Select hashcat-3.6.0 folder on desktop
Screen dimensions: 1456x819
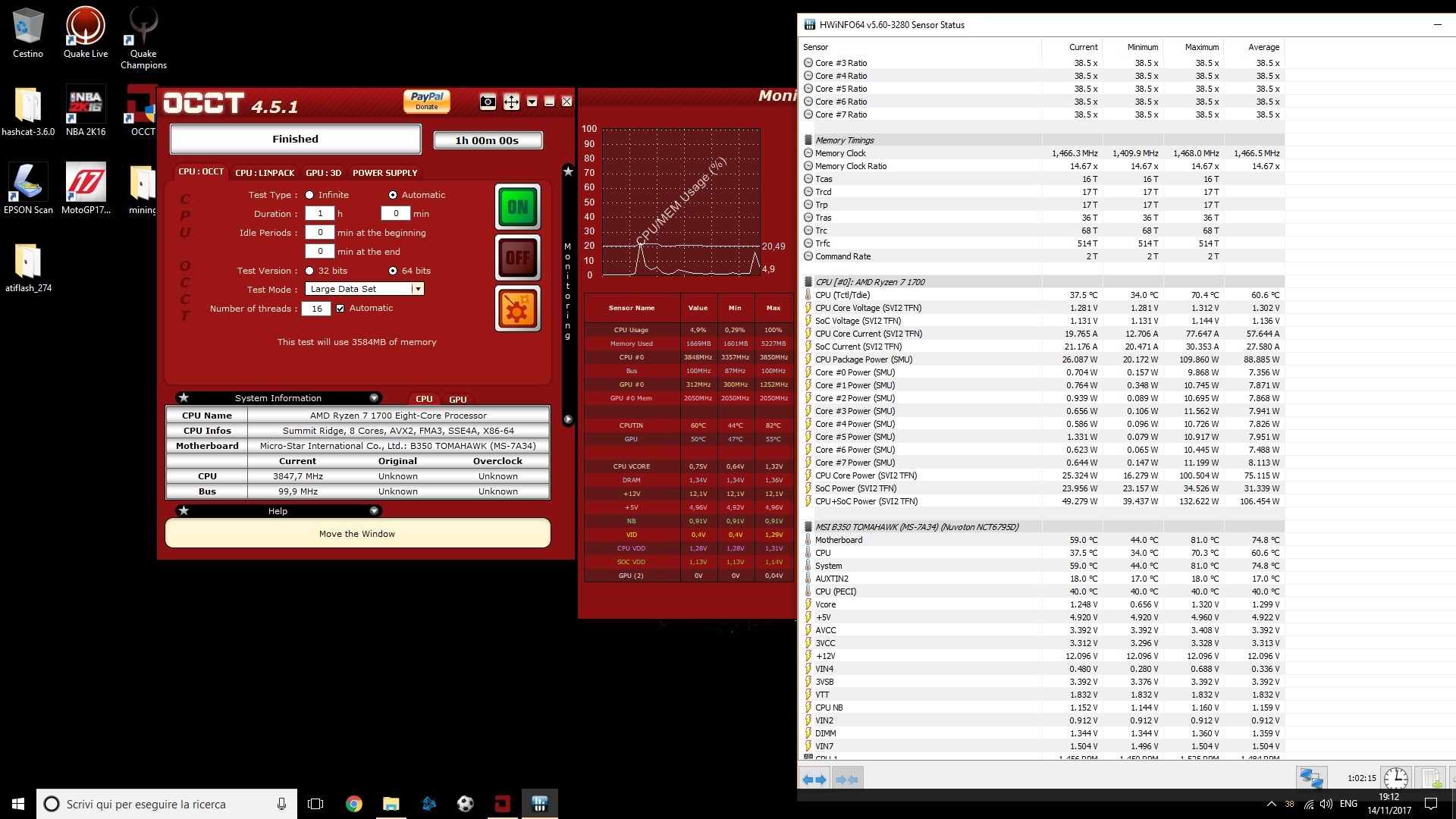click(x=28, y=111)
